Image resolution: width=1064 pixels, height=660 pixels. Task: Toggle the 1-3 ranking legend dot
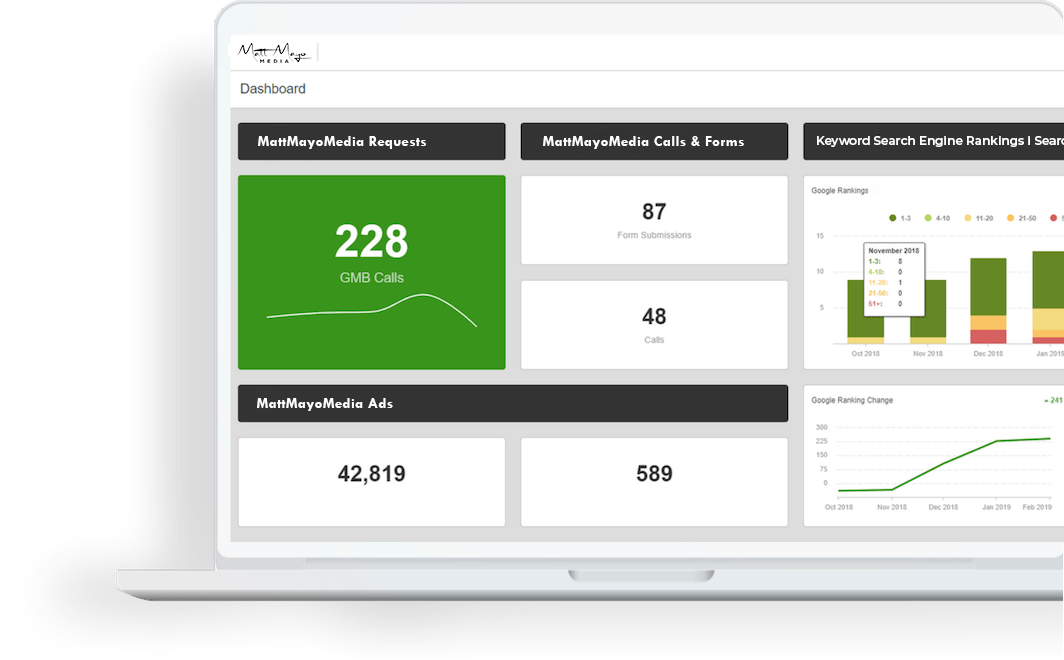click(x=893, y=217)
